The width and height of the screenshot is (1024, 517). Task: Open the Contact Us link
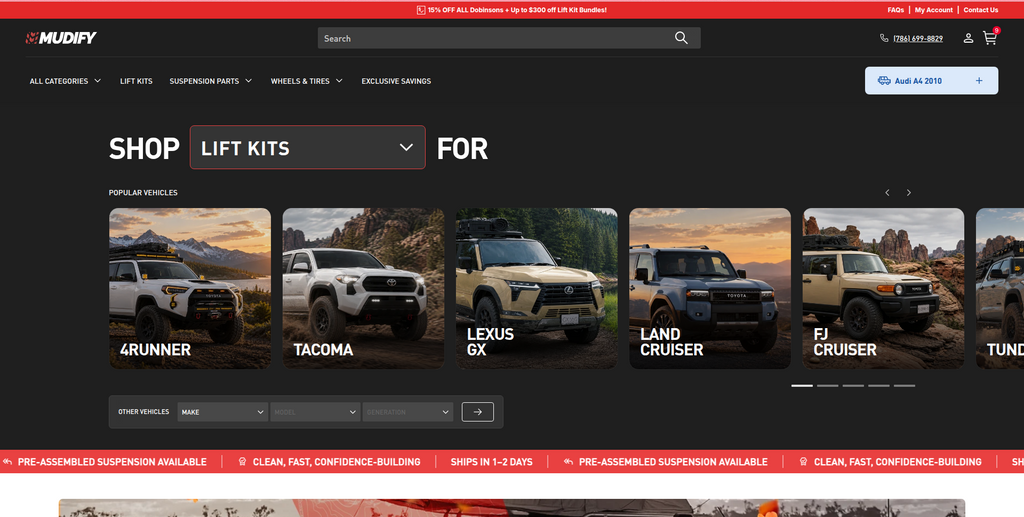pyautogui.click(x=980, y=10)
